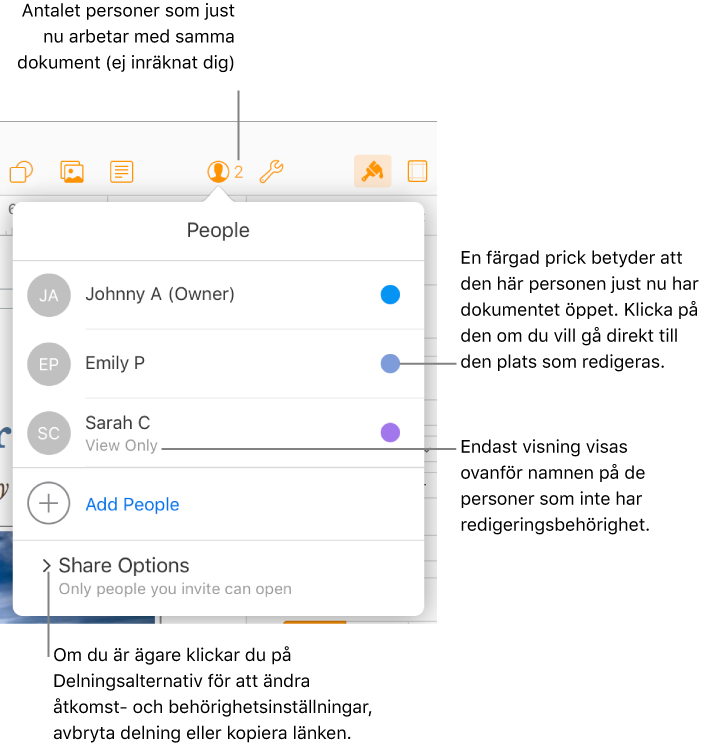Toggle the Format paintbrush panel
Screen dimensions: 706x750
(373, 171)
